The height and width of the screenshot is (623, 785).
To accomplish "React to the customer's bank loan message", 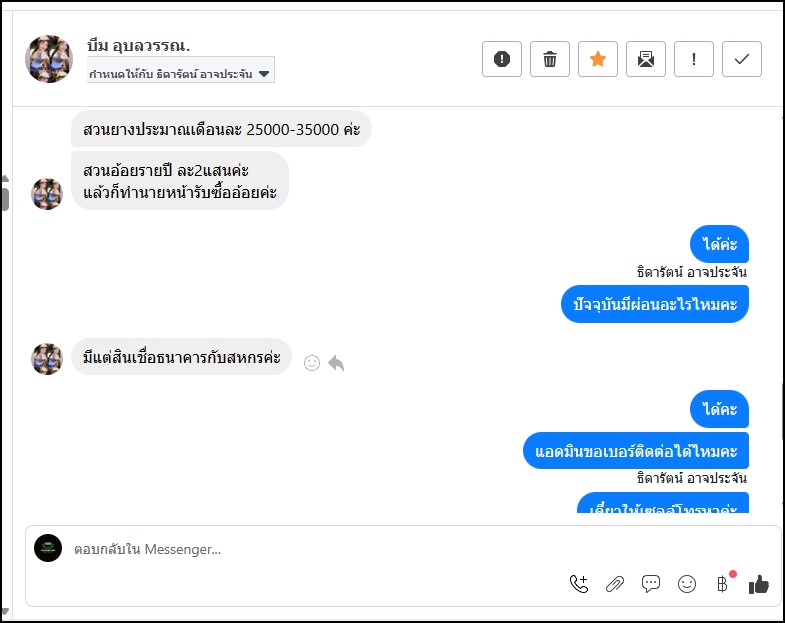I will [311, 363].
